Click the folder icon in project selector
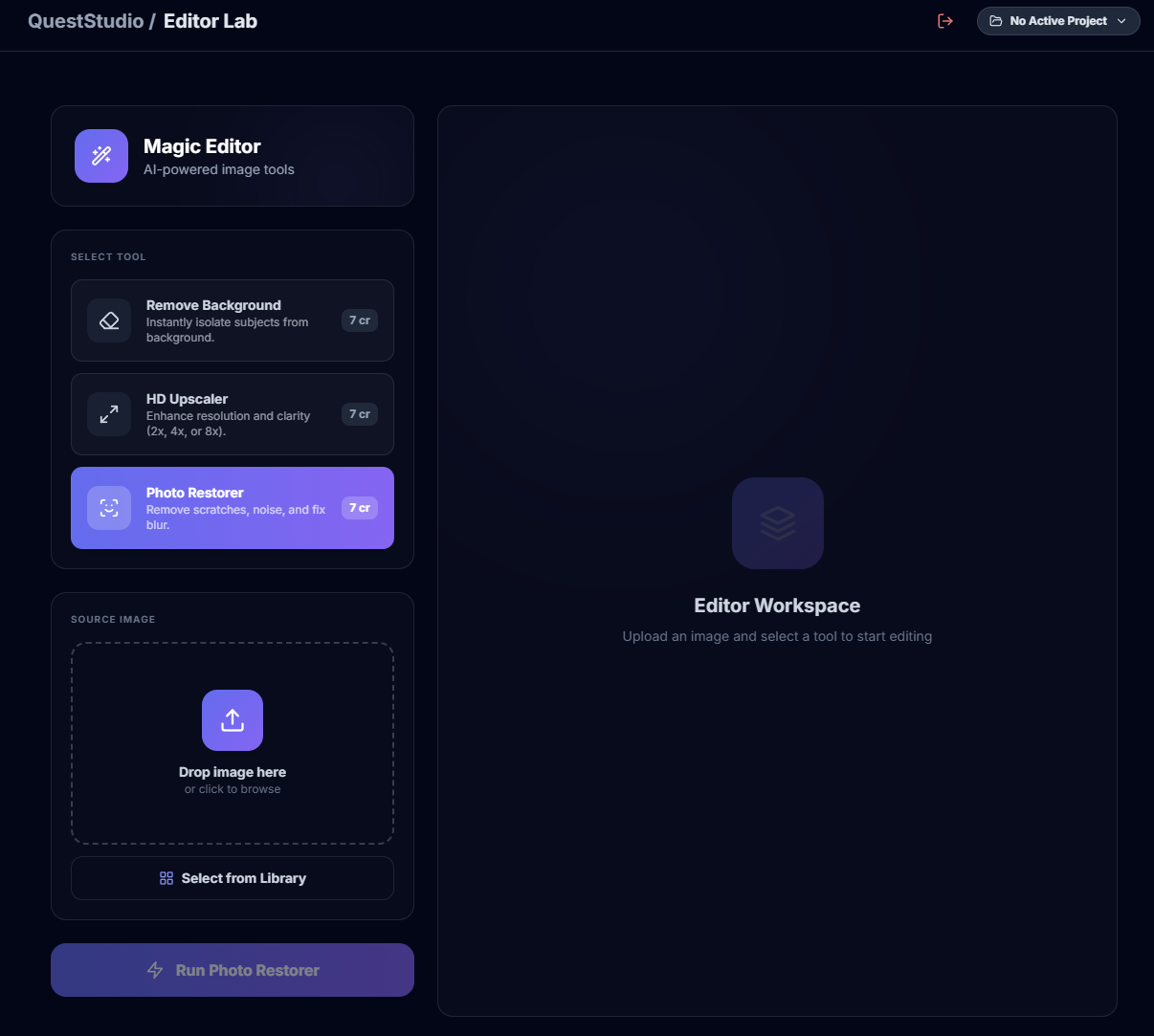The image size is (1154, 1036). pos(995,21)
